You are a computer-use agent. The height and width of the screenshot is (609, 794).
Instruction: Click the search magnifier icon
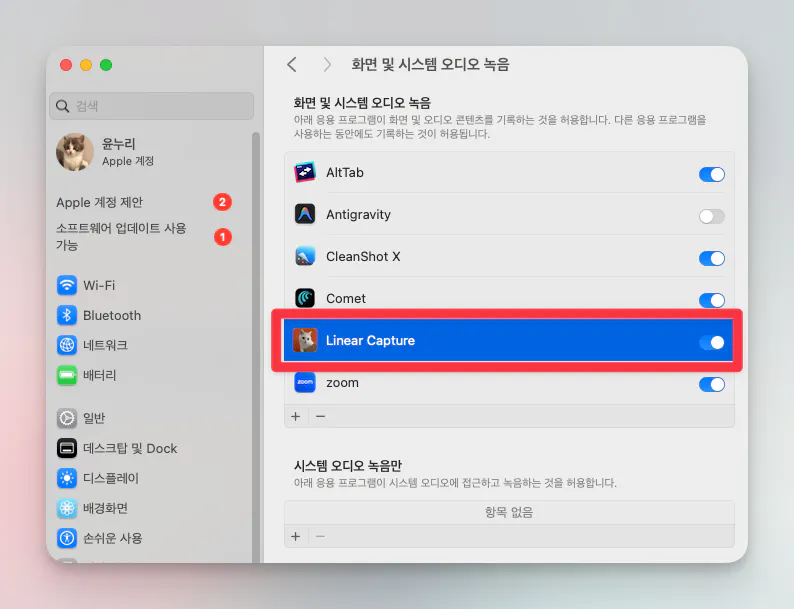[x=62, y=106]
